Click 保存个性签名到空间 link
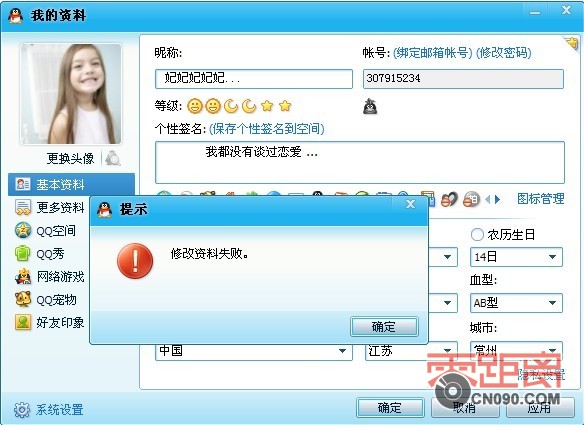584x425 pixels. (x=266, y=129)
